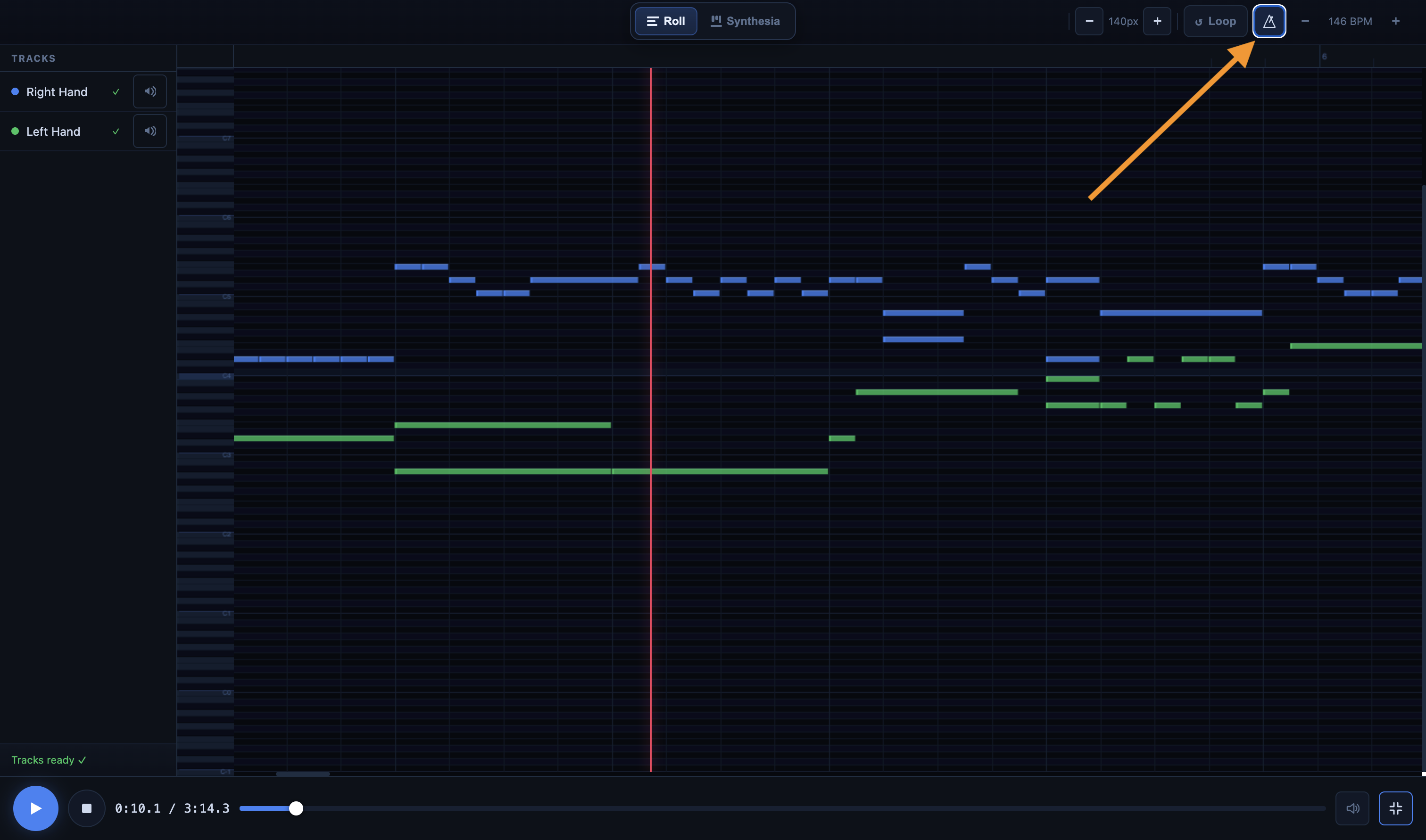Click the master volume speaker icon
The width and height of the screenshot is (1426, 840).
pos(1352,808)
